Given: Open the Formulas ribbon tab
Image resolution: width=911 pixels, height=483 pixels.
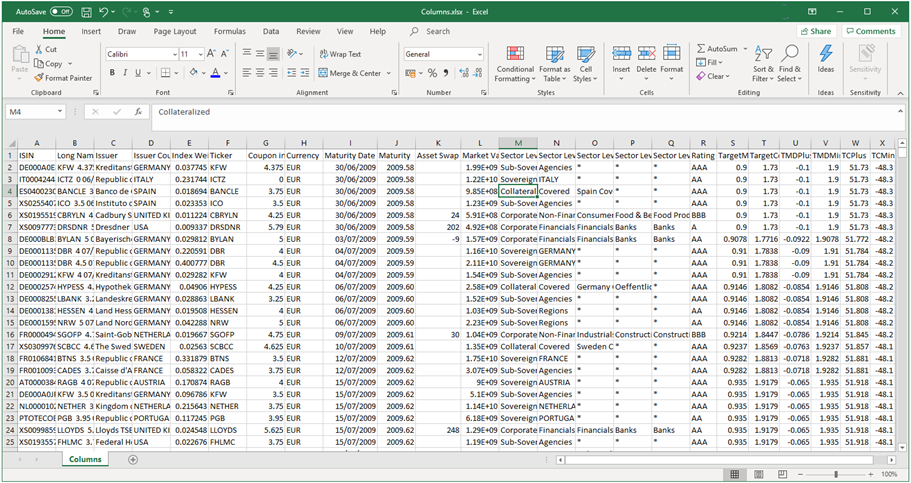Looking at the screenshot, I should point(229,31).
